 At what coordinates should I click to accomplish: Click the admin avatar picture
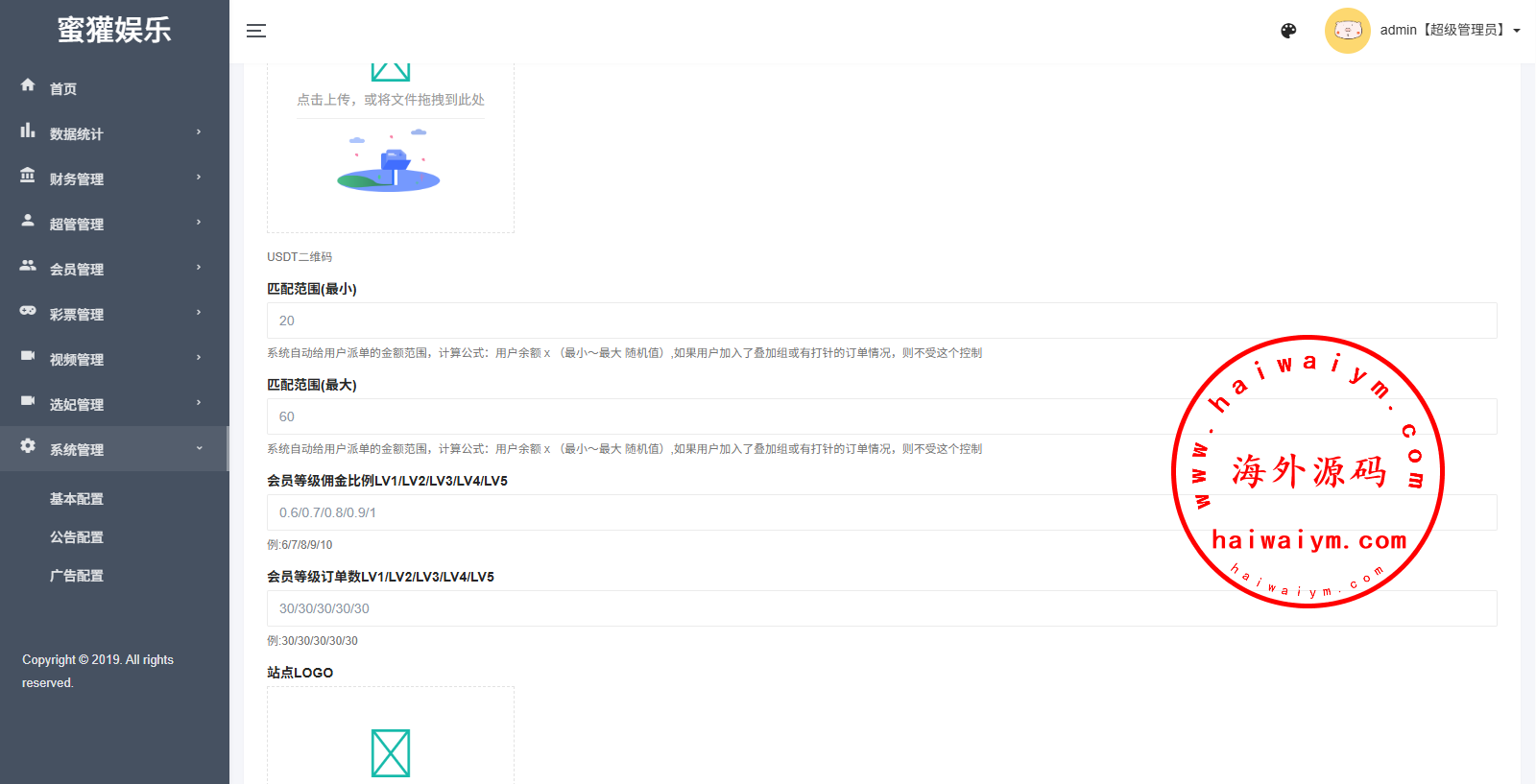click(x=1347, y=31)
